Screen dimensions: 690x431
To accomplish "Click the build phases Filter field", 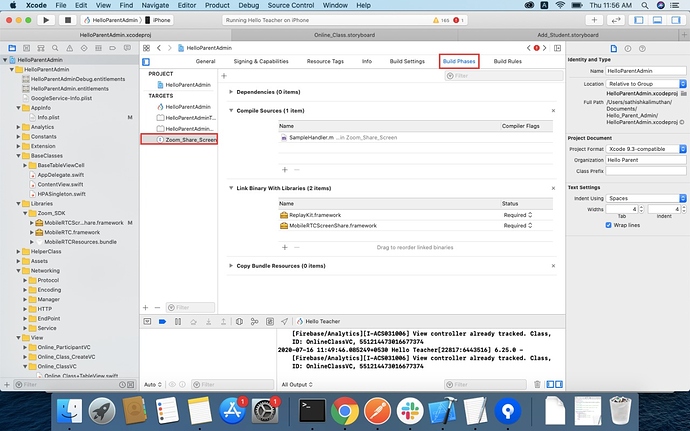I will (504, 76).
